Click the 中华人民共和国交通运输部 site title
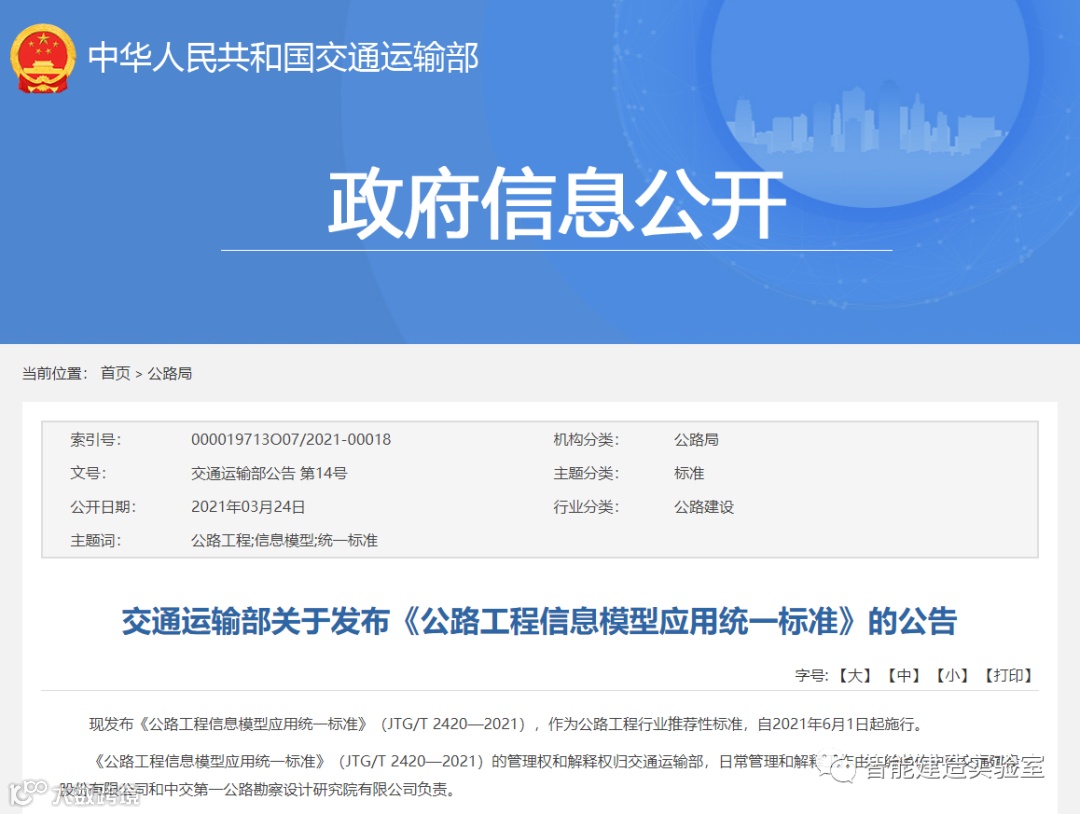The image size is (1080, 814). [x=283, y=57]
